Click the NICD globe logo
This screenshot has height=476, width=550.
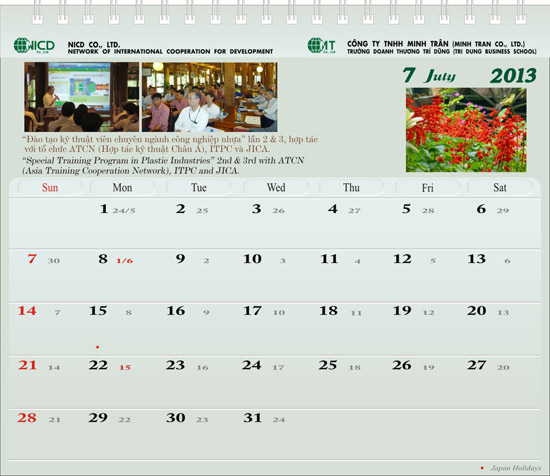pyautogui.click(x=34, y=46)
